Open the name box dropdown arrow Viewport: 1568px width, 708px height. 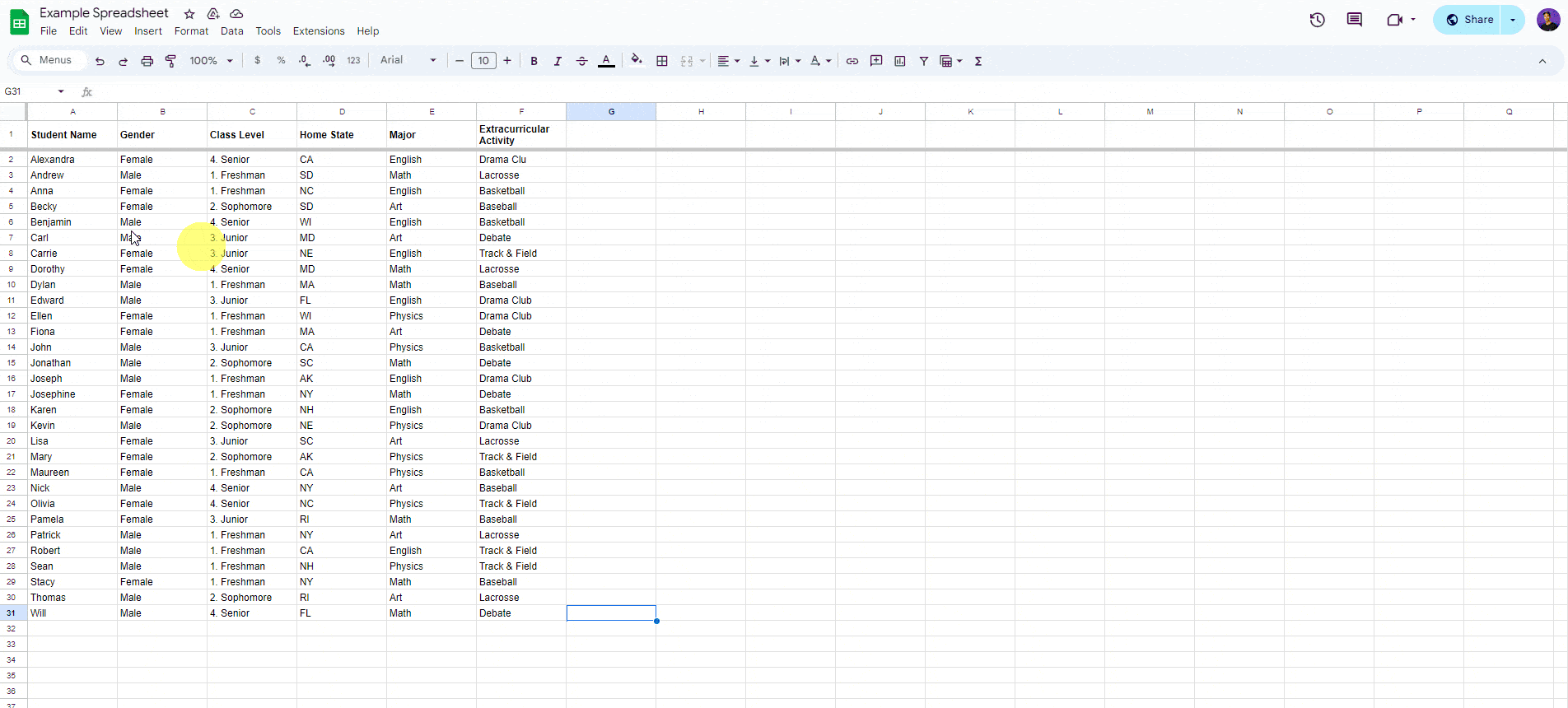61,91
